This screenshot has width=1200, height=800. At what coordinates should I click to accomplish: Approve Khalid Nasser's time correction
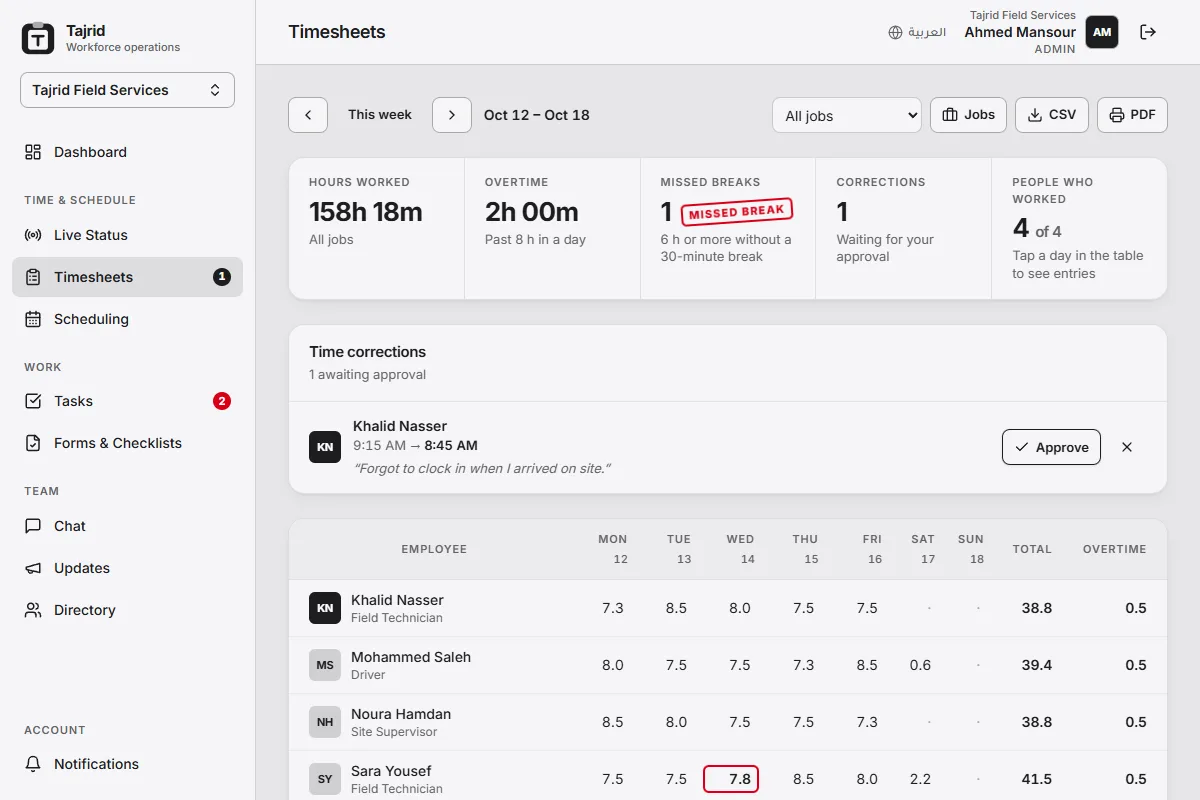click(1051, 447)
